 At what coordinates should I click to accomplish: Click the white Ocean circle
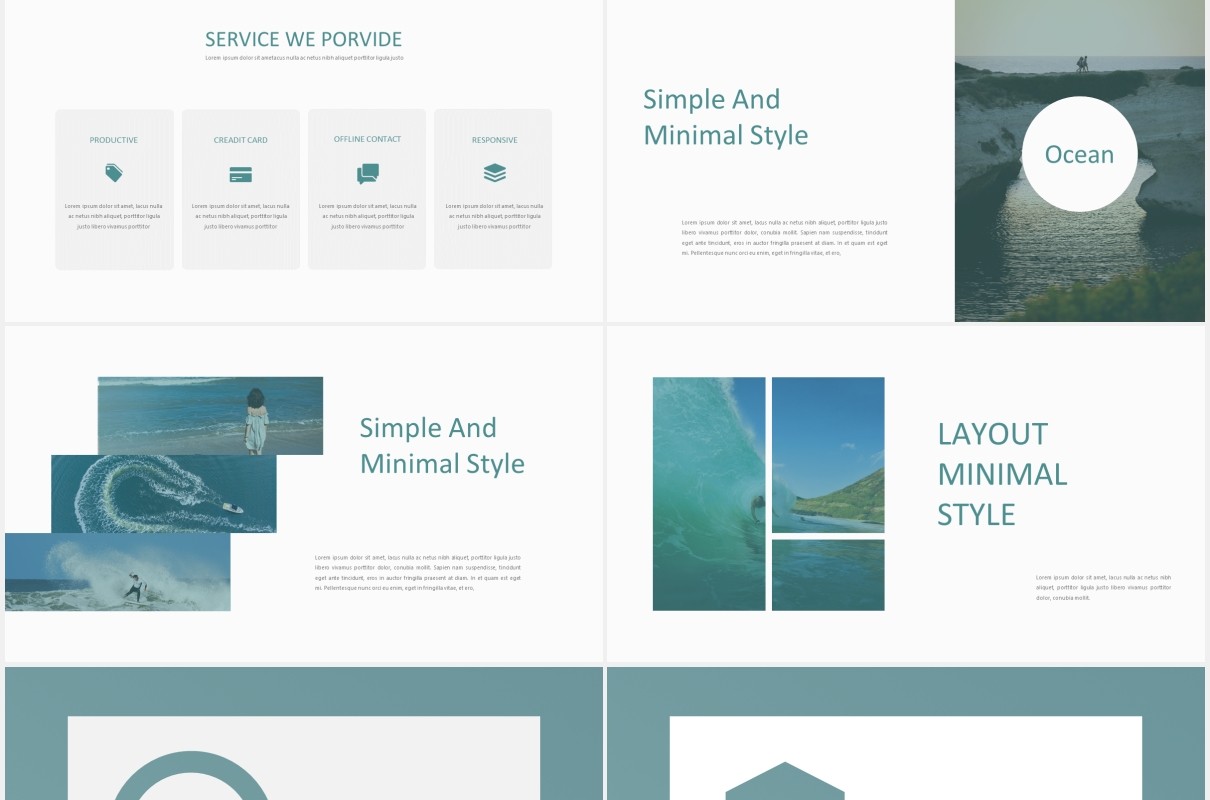1079,154
